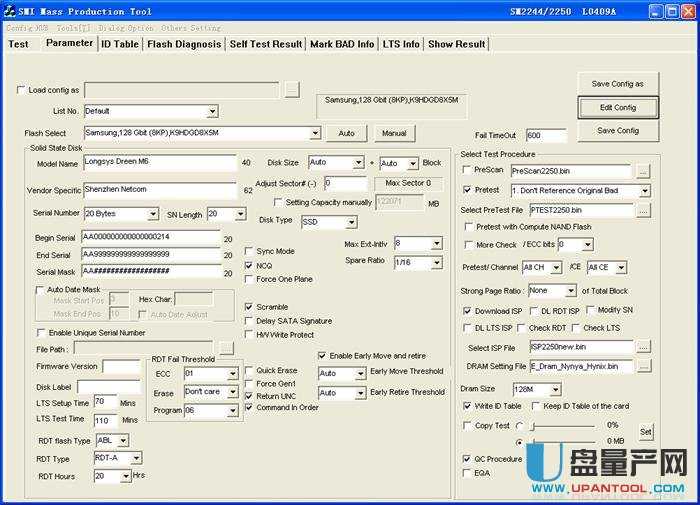This screenshot has height=505, width=700.
Task: Click browse button next to PreScan2250.bin
Action: [x=643, y=171]
